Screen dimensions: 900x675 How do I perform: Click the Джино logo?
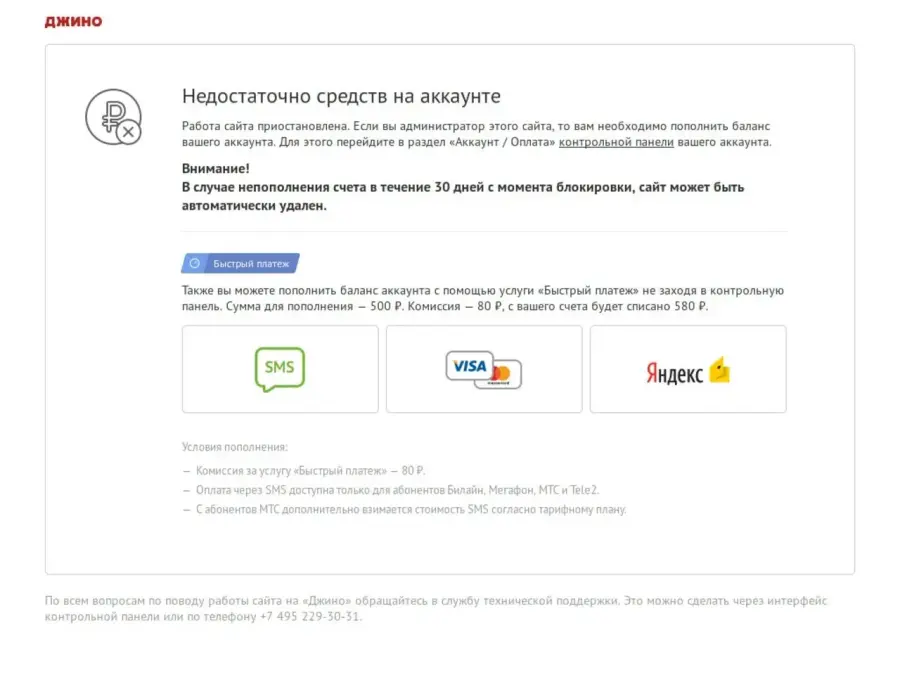73,21
